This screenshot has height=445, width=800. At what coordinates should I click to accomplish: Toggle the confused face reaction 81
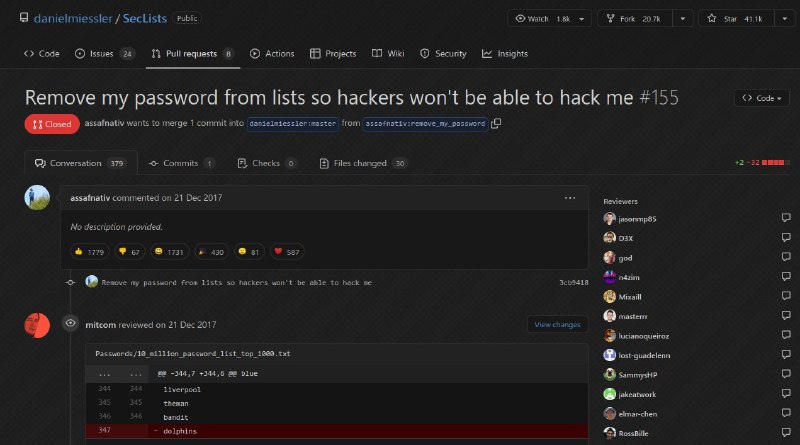coord(249,252)
